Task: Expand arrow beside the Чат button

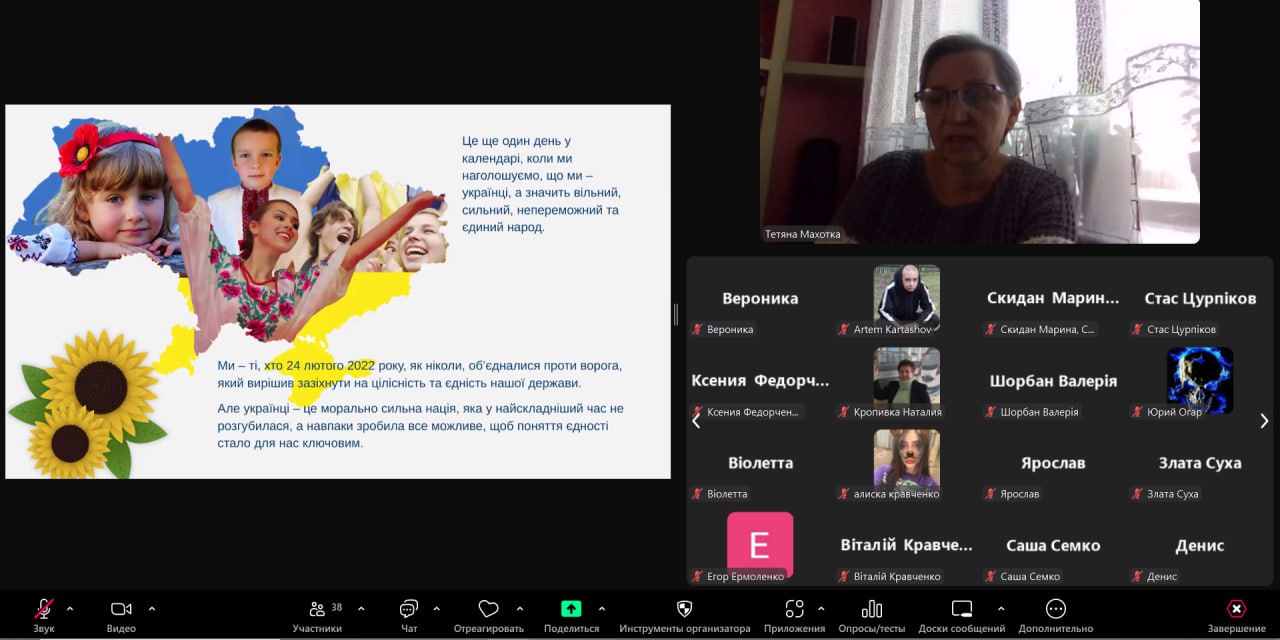Action: pos(436,608)
